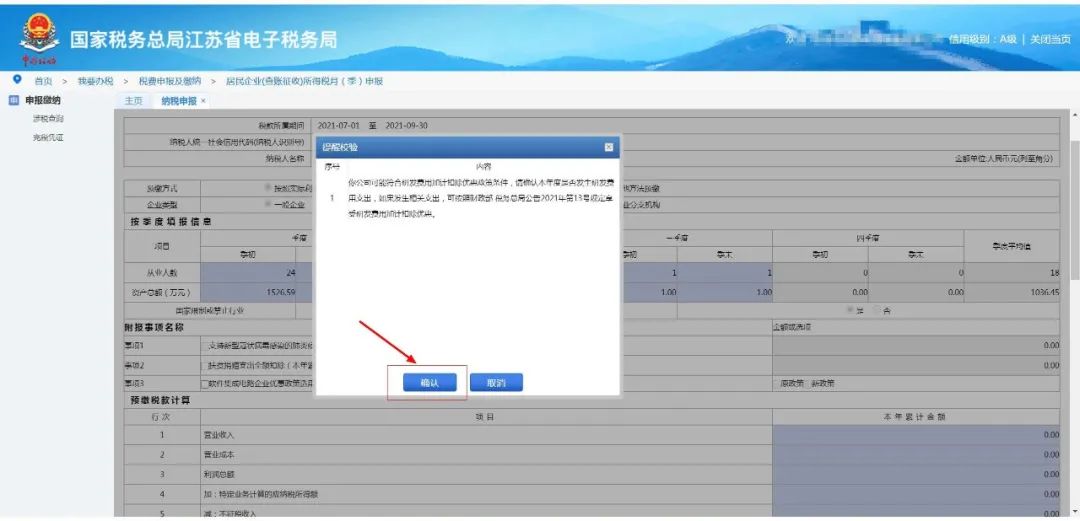Open first submenu item under 申报缴纳

(x=48, y=119)
